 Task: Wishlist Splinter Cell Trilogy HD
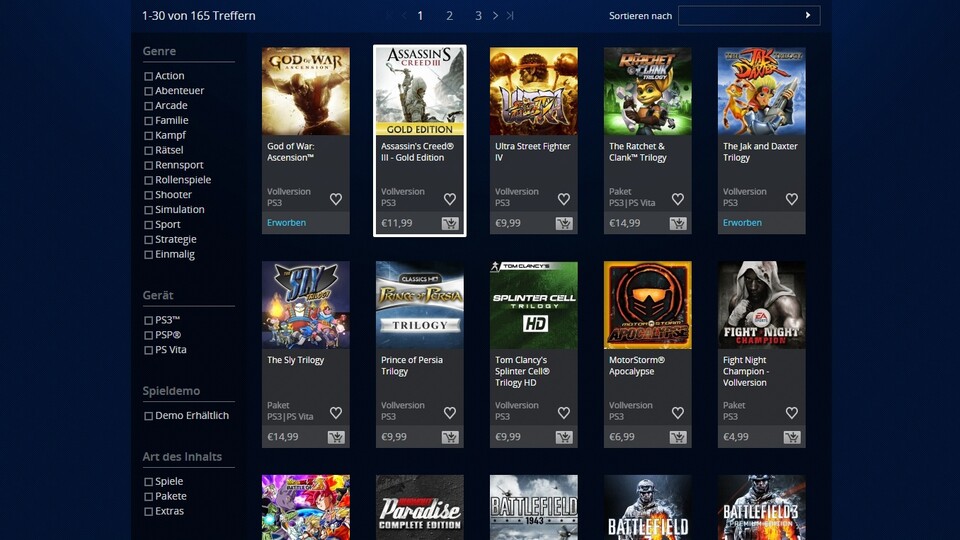(x=563, y=413)
